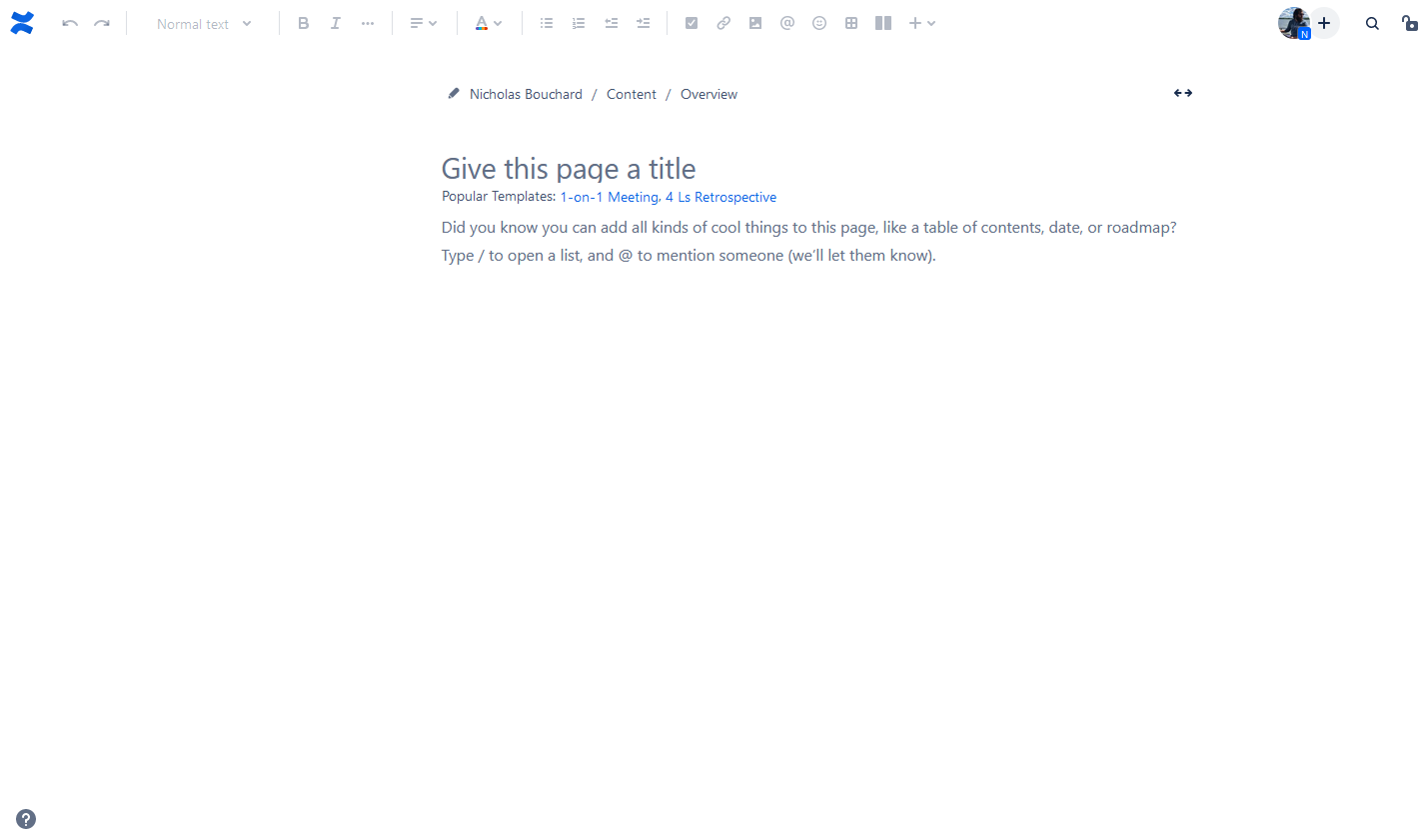Insert a link
Image resolution: width=1426 pixels, height=840 pixels.
tap(723, 23)
